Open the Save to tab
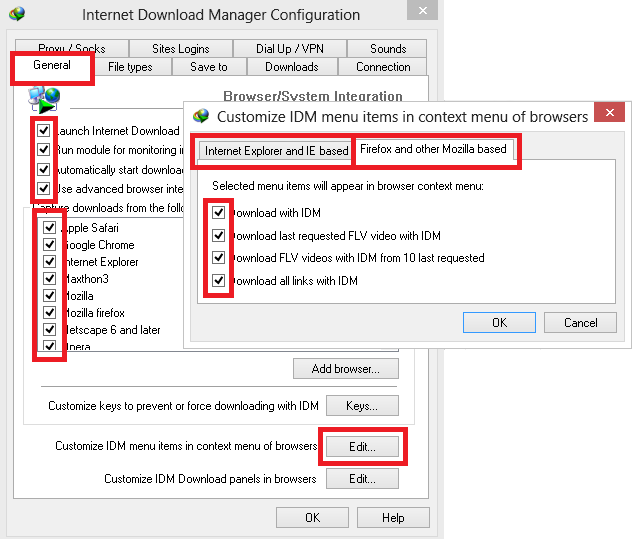 [x=209, y=67]
